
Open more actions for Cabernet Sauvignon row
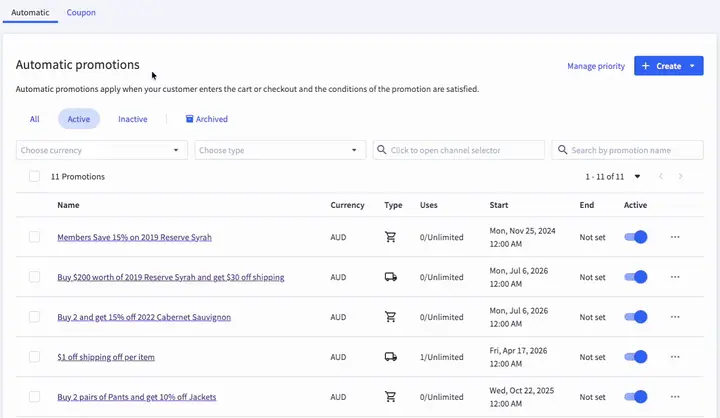(675, 317)
